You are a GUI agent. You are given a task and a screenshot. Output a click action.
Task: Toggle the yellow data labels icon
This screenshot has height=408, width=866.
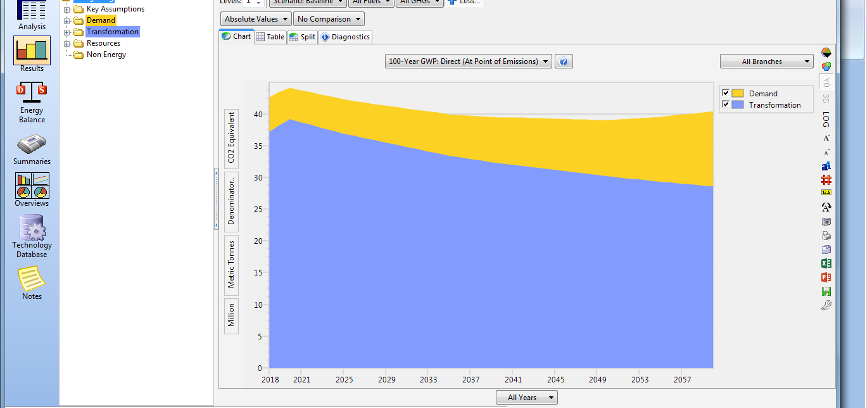(x=826, y=193)
